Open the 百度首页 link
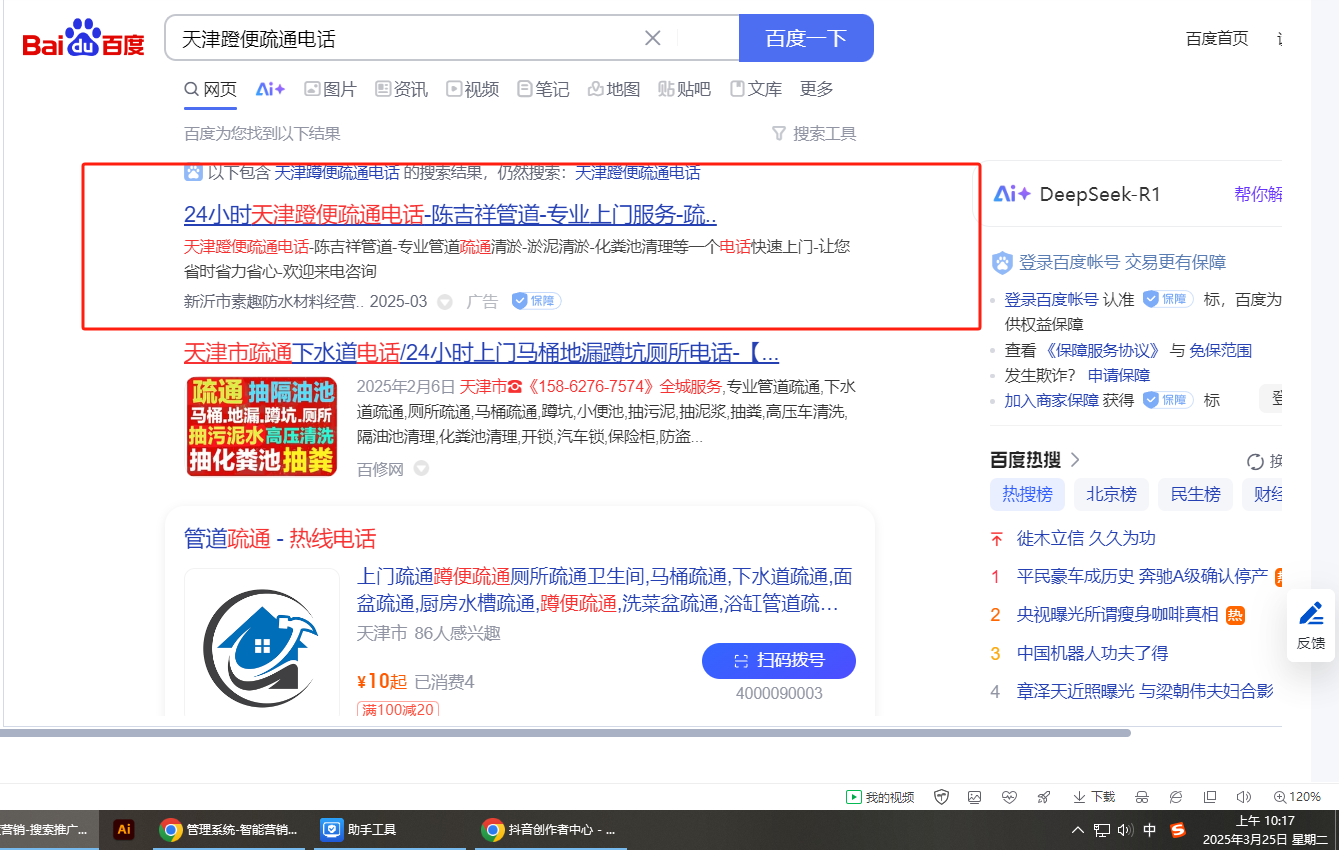 [x=1217, y=39]
